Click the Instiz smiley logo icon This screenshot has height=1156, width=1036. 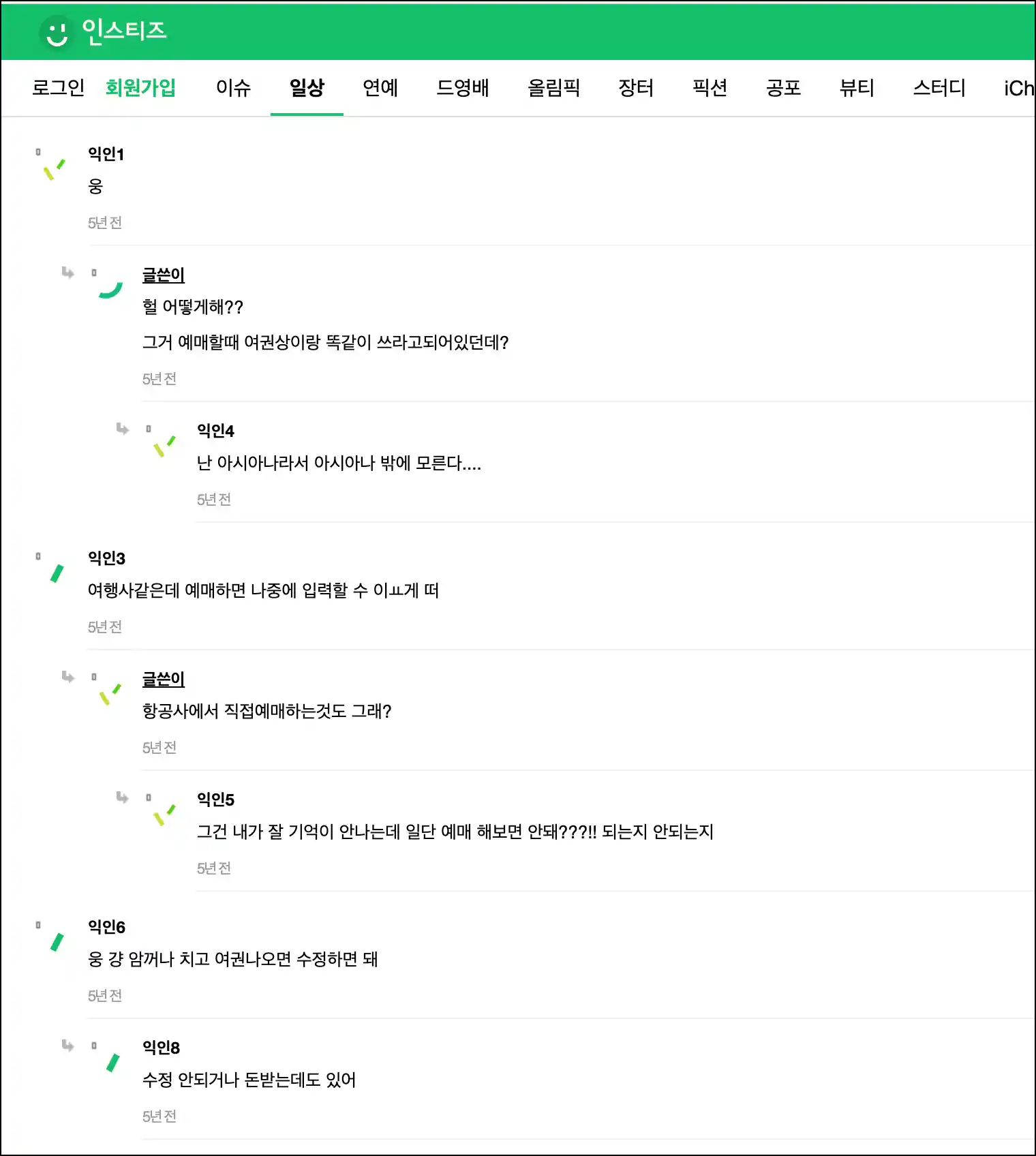point(57,33)
